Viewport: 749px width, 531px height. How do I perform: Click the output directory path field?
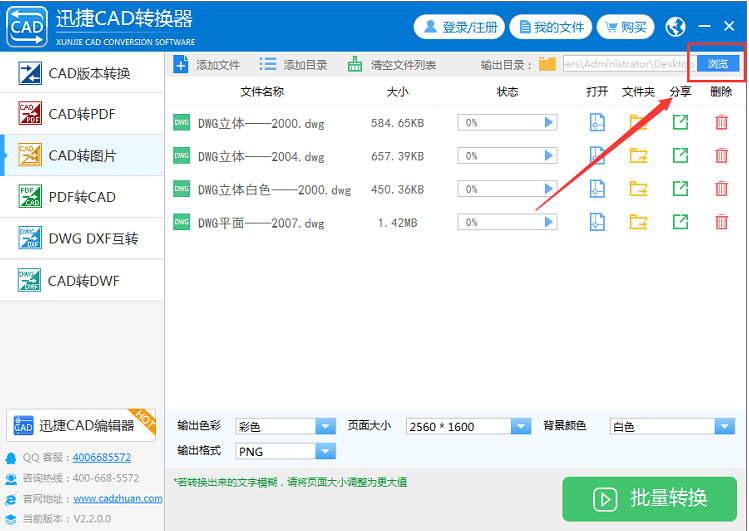point(629,64)
